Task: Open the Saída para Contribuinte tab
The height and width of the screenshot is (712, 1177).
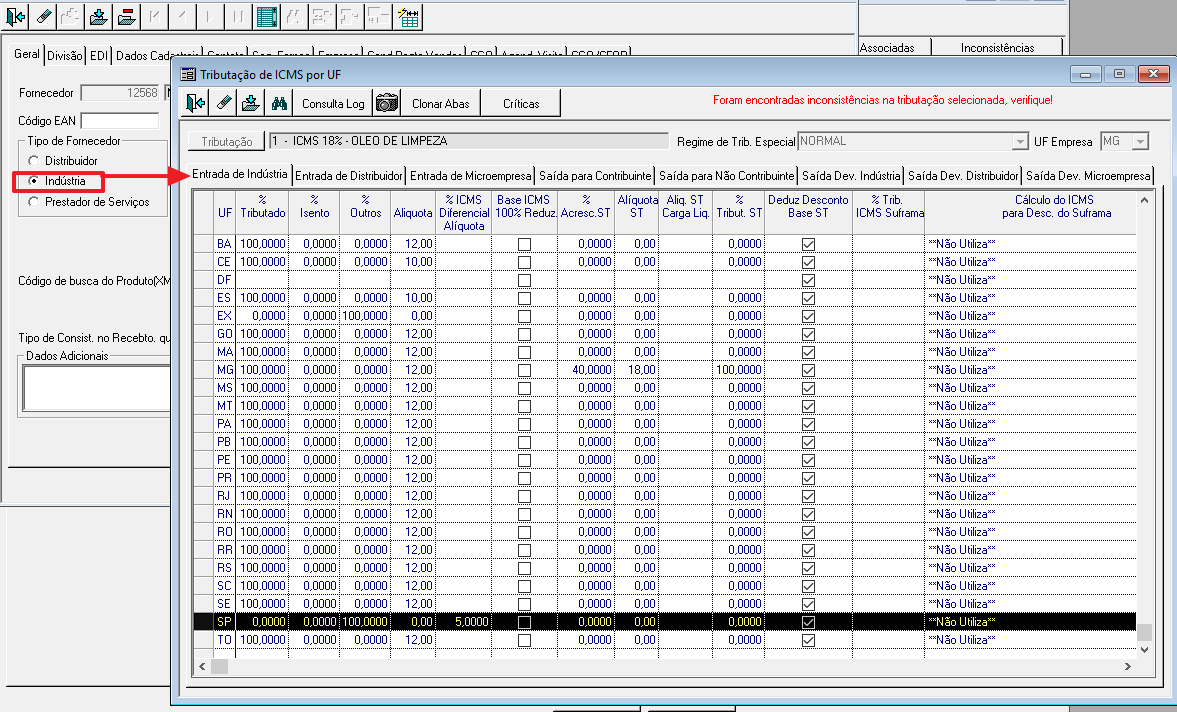Action: pos(594,176)
